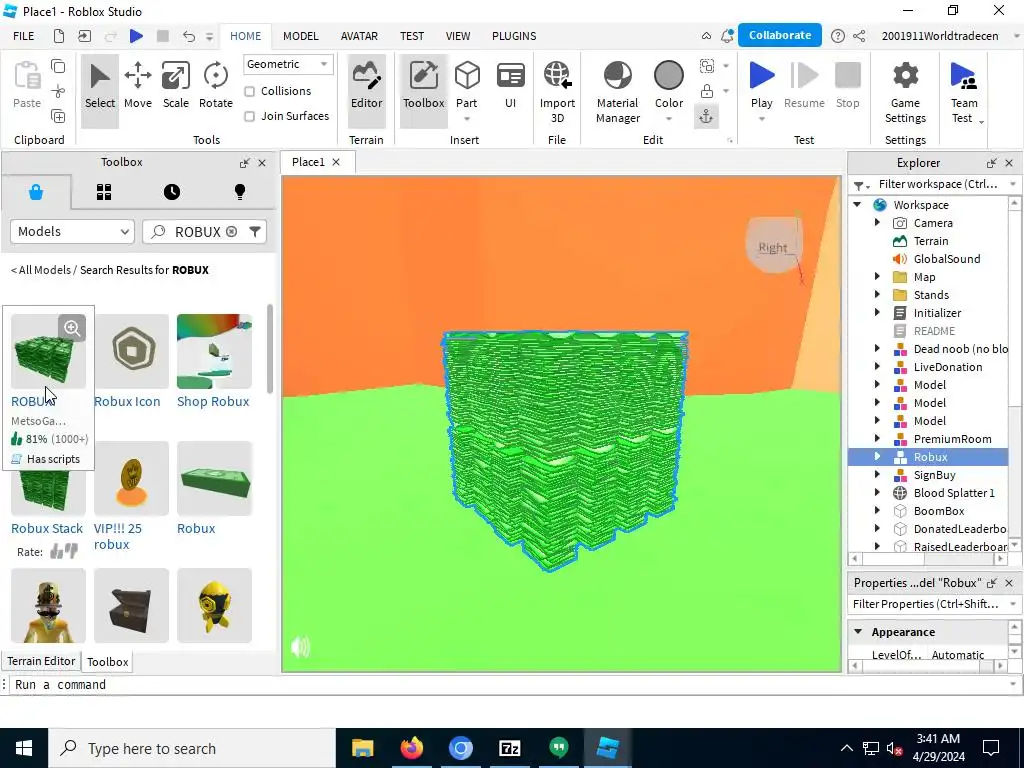This screenshot has height=768, width=1024.
Task: Open the UI insert tool
Action: click(x=511, y=86)
